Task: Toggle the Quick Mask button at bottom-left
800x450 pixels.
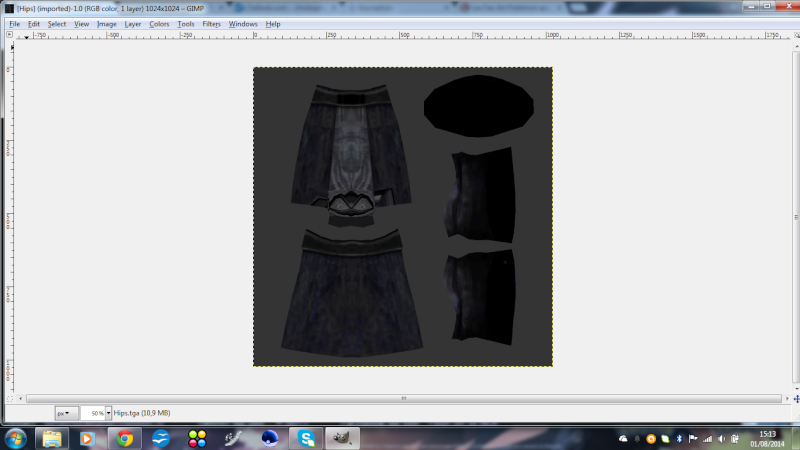Action: click(10, 399)
